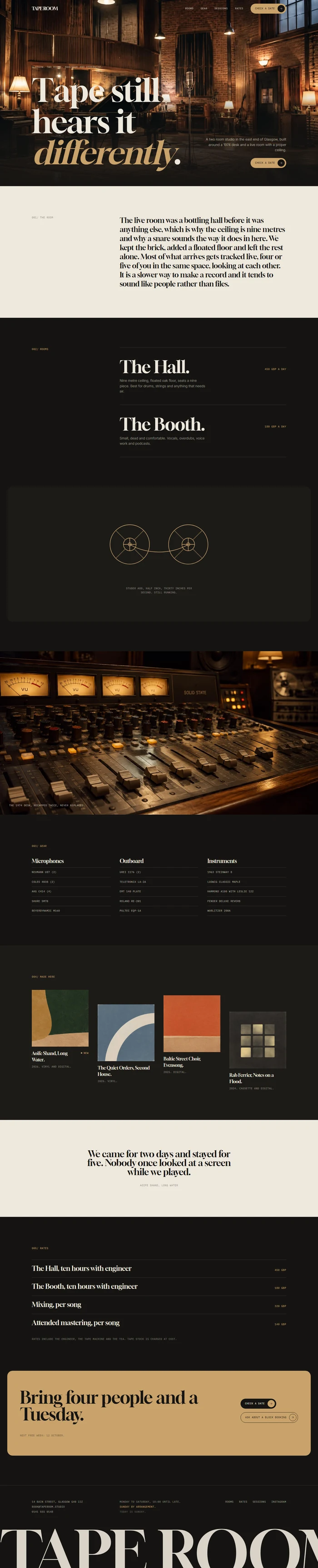Open the footer Sessions link
The height and width of the screenshot is (1568, 318).
[x=259, y=1502]
